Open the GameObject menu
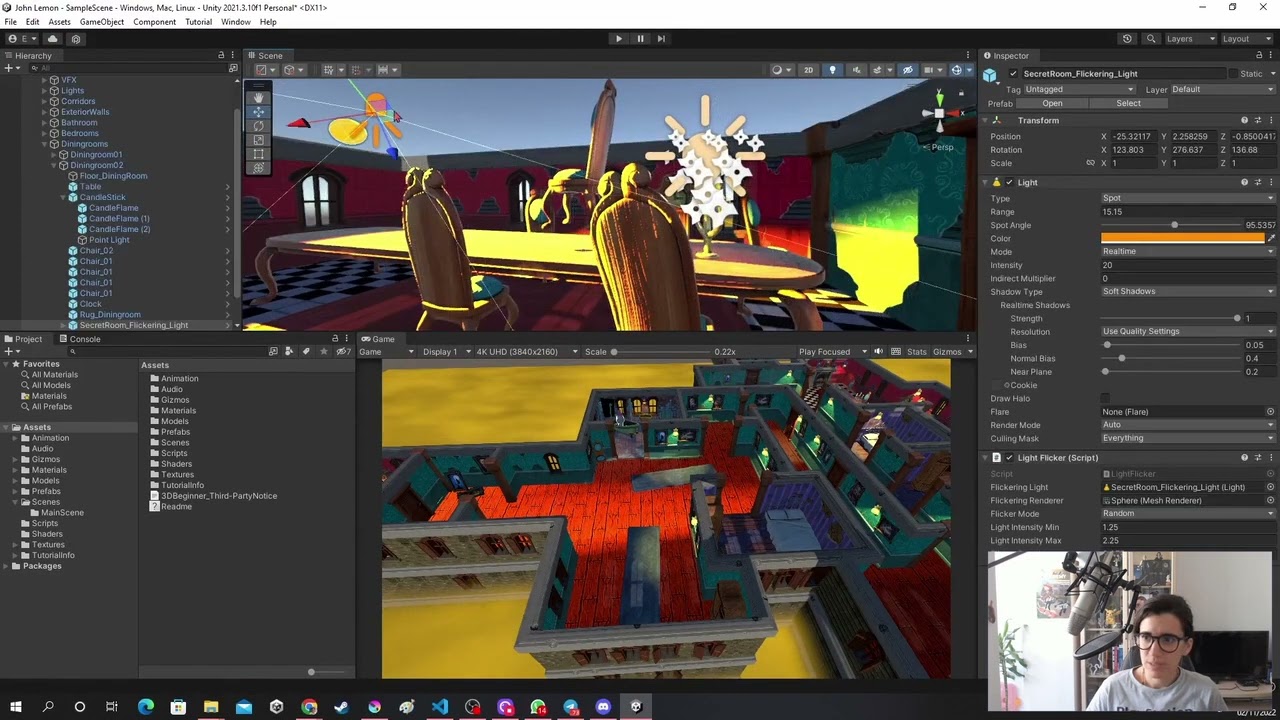The height and width of the screenshot is (720, 1280). coord(102,22)
